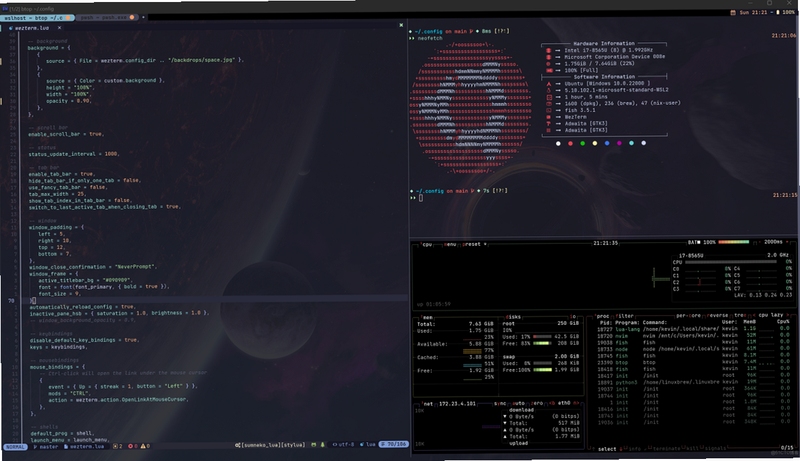This screenshot has width=800, height=461.
Task: Open the btop preset selector
Action: point(472,244)
